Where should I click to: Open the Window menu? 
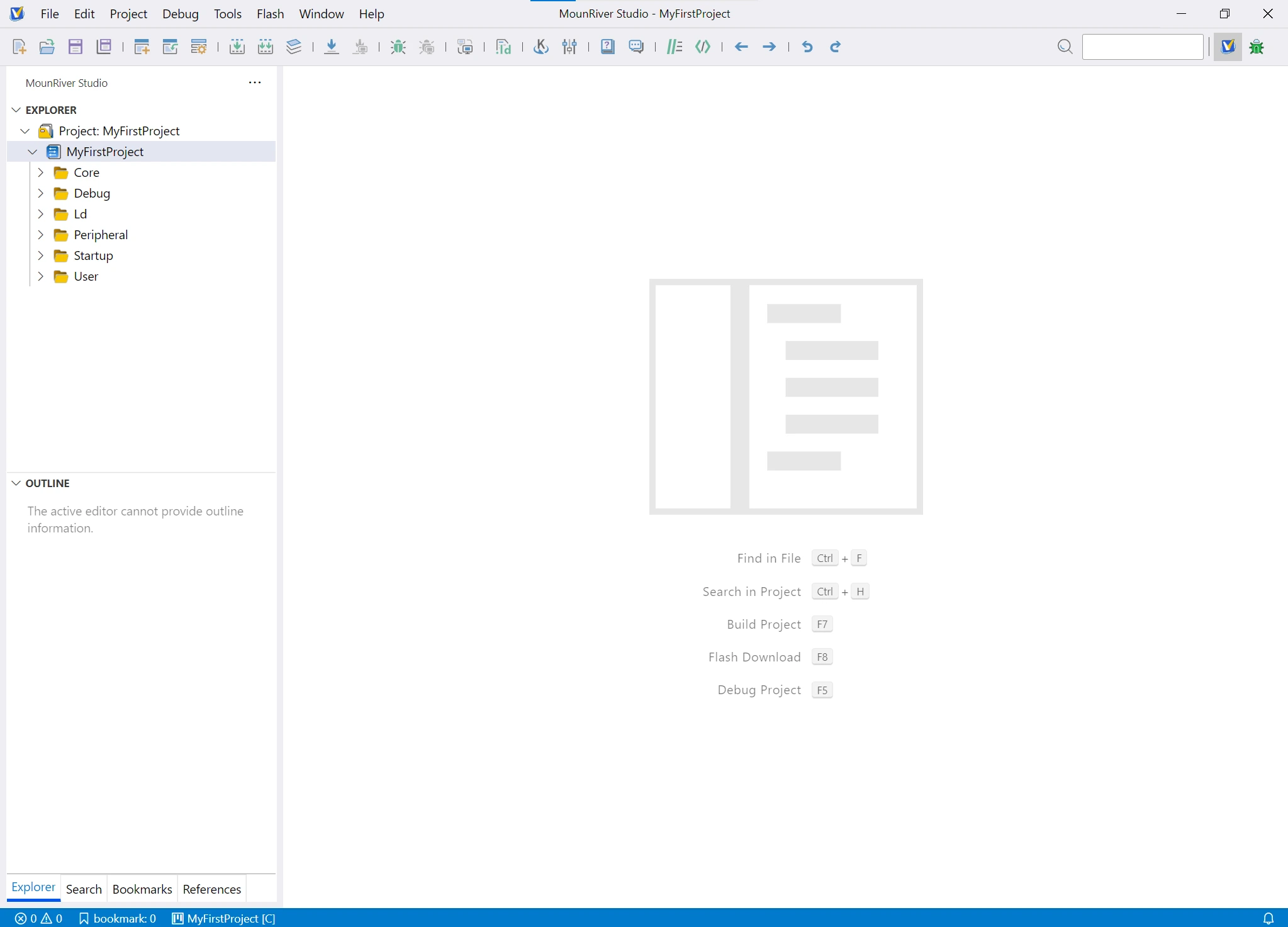pyautogui.click(x=322, y=14)
